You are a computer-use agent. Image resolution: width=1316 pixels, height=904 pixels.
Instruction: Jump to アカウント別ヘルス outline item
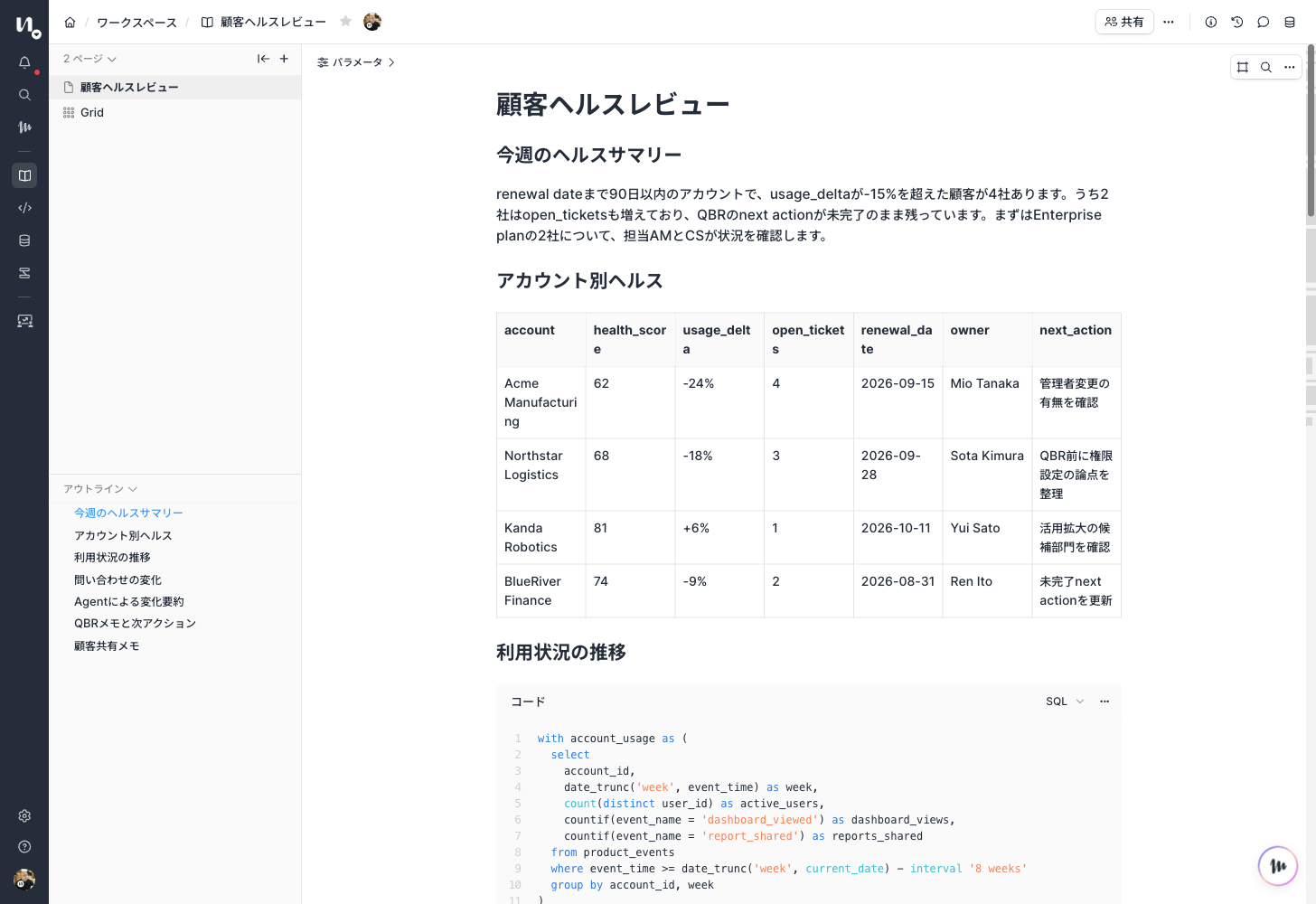123,536
